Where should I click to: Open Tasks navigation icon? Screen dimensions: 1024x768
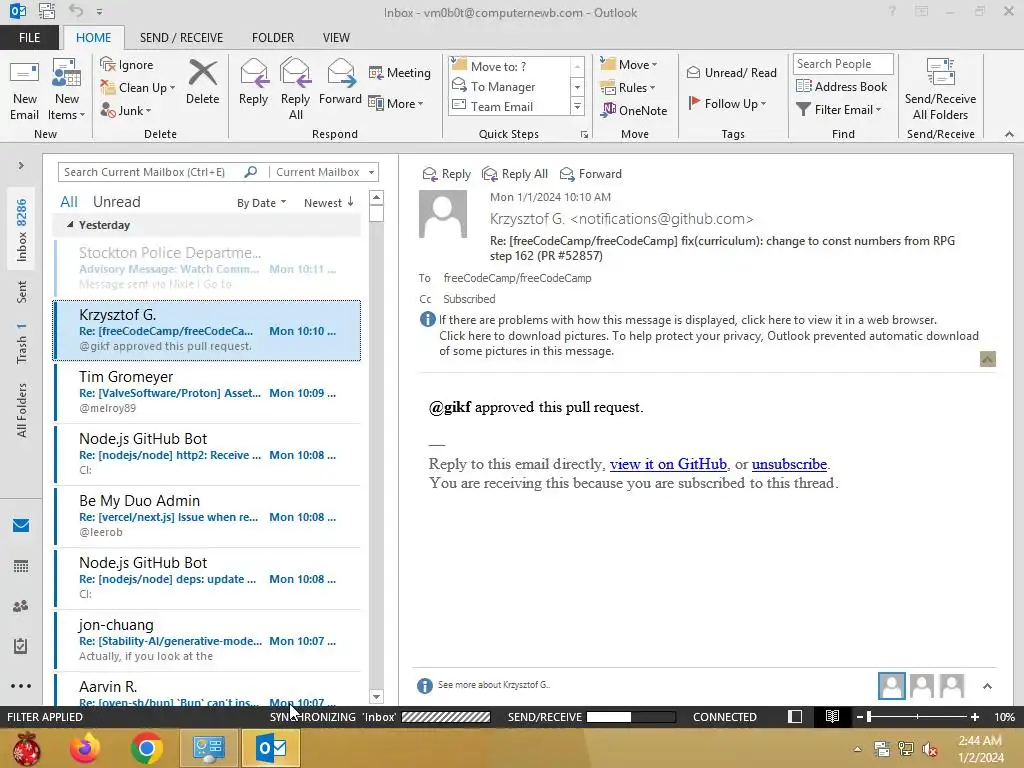click(21, 646)
